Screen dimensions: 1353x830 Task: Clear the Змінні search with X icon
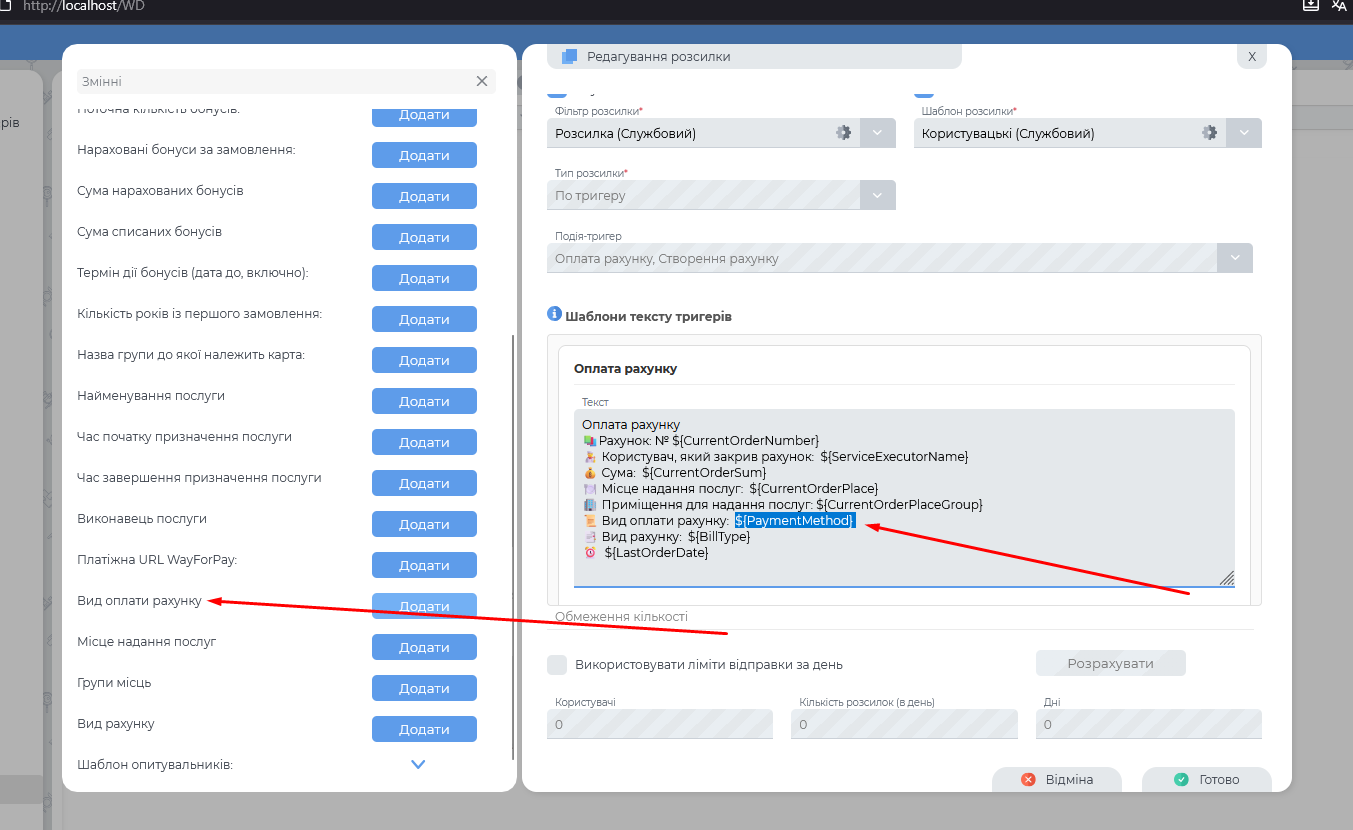pyautogui.click(x=482, y=81)
